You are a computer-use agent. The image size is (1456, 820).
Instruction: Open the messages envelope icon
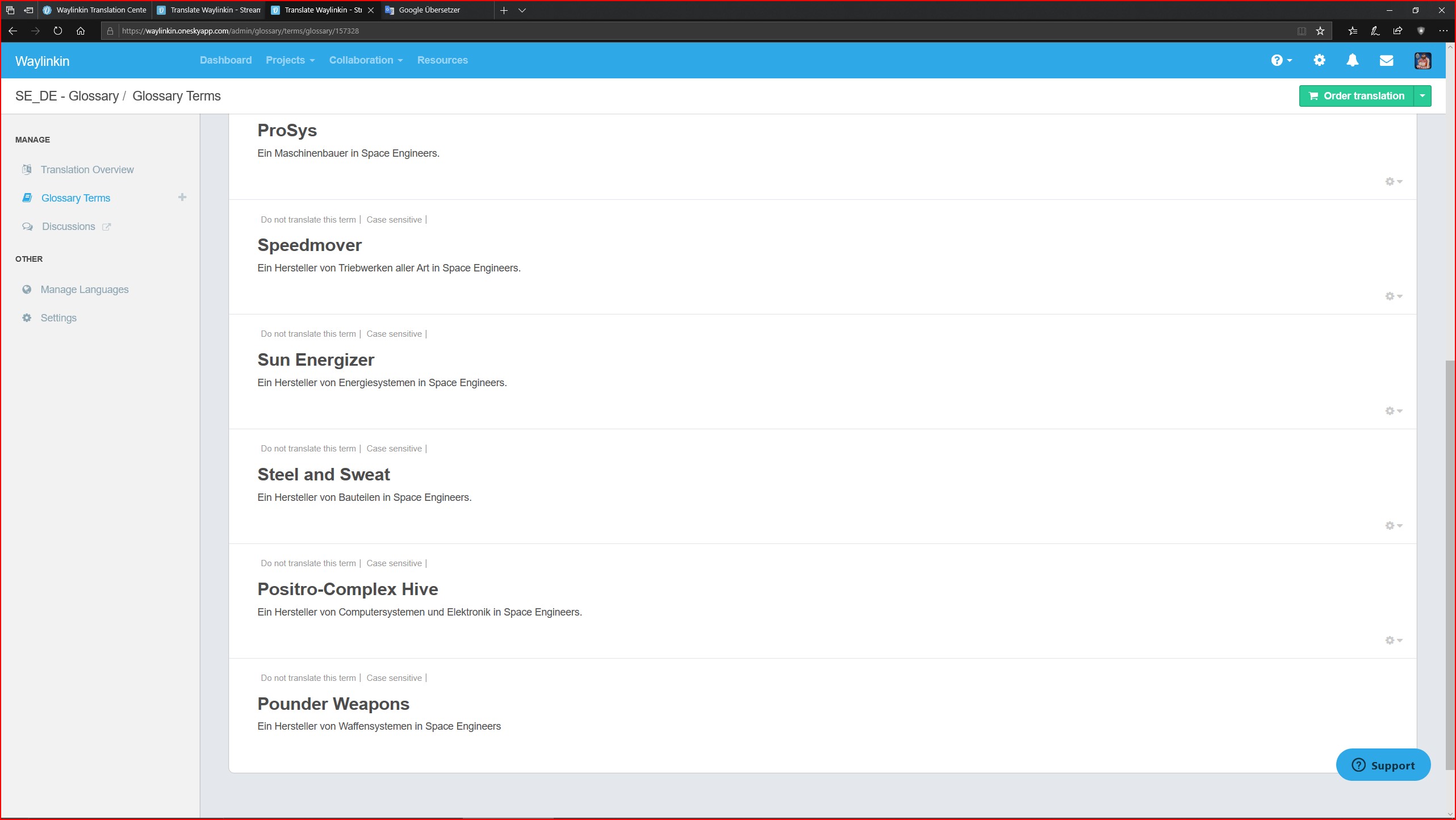(x=1386, y=60)
